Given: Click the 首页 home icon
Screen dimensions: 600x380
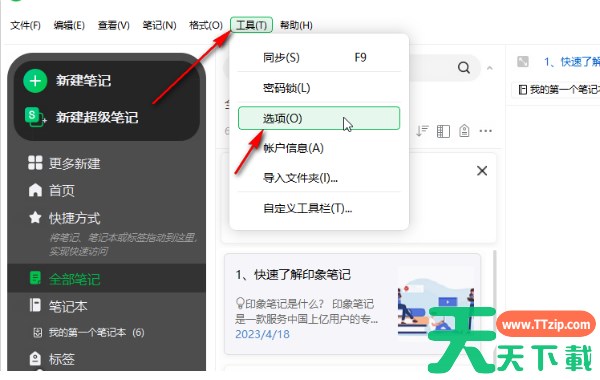Looking at the screenshot, I should click(x=35, y=190).
